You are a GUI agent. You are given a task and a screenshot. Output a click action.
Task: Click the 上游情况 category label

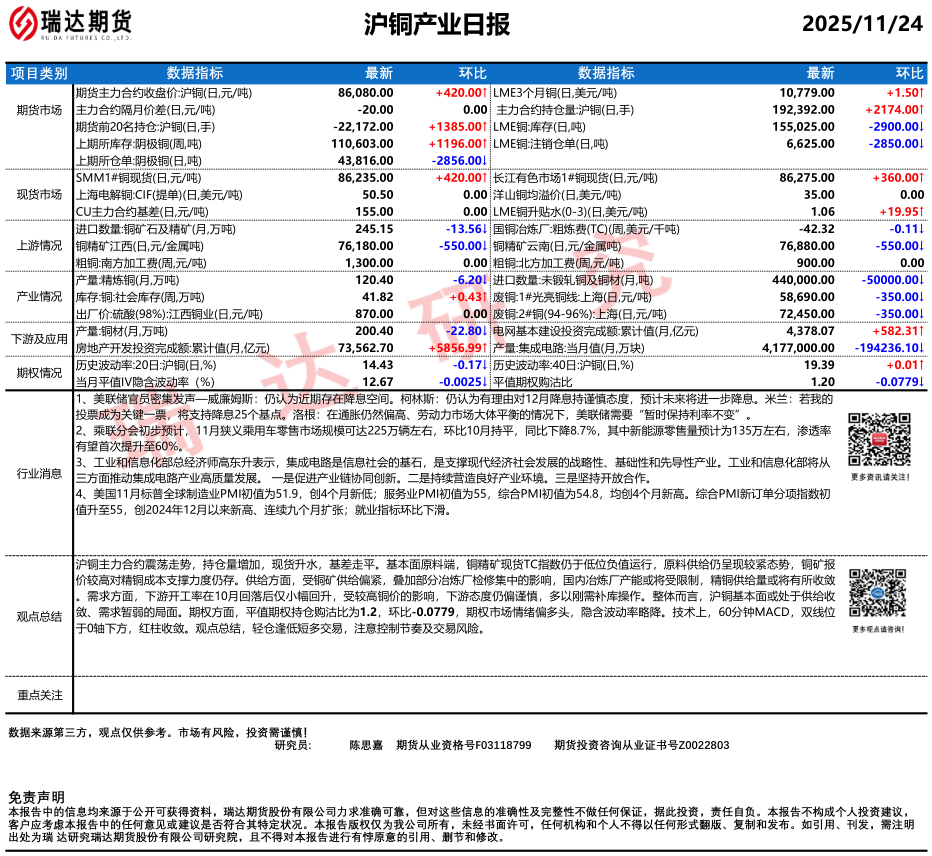[39, 245]
